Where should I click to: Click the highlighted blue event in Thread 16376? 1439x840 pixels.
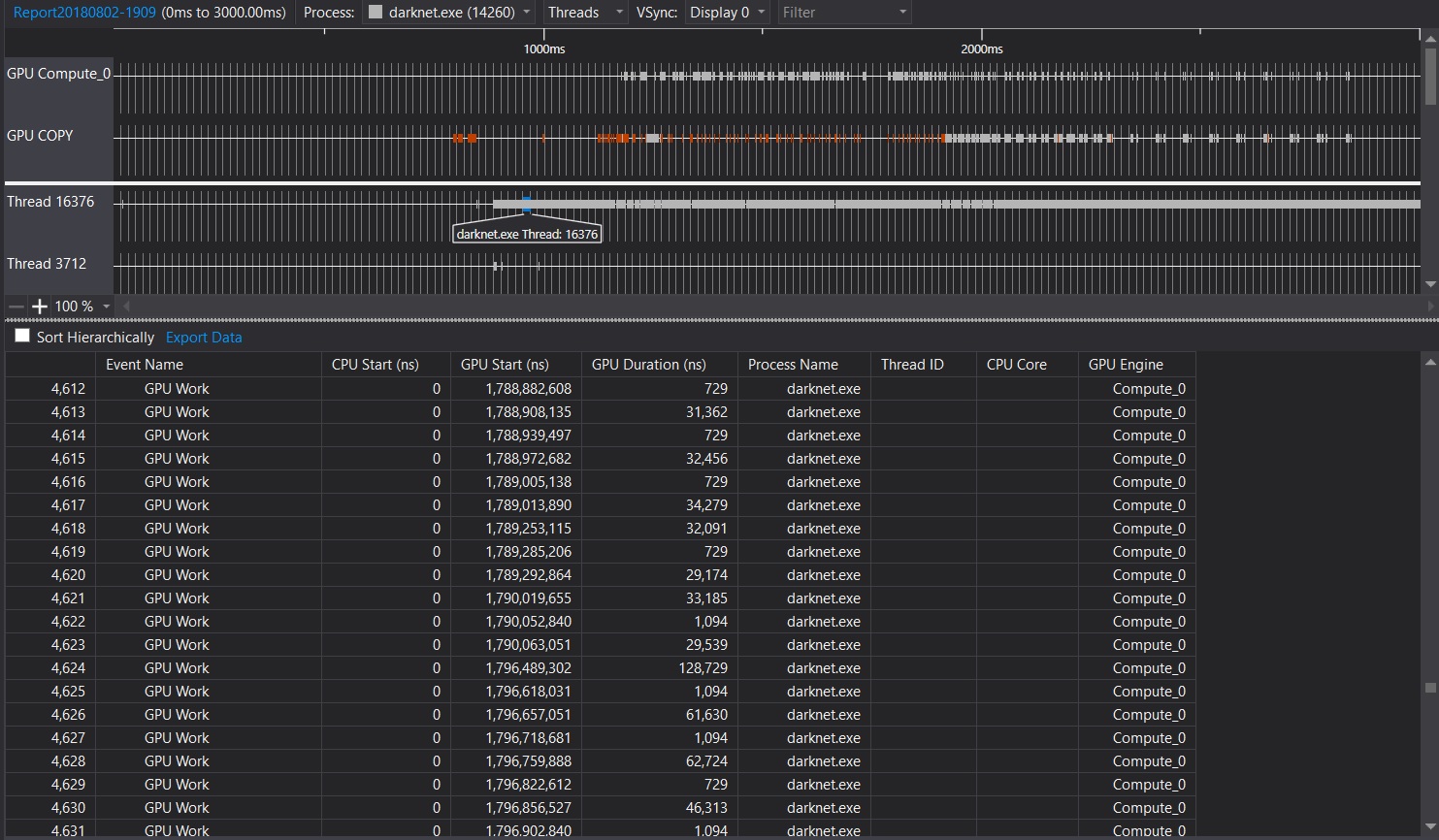tap(527, 203)
